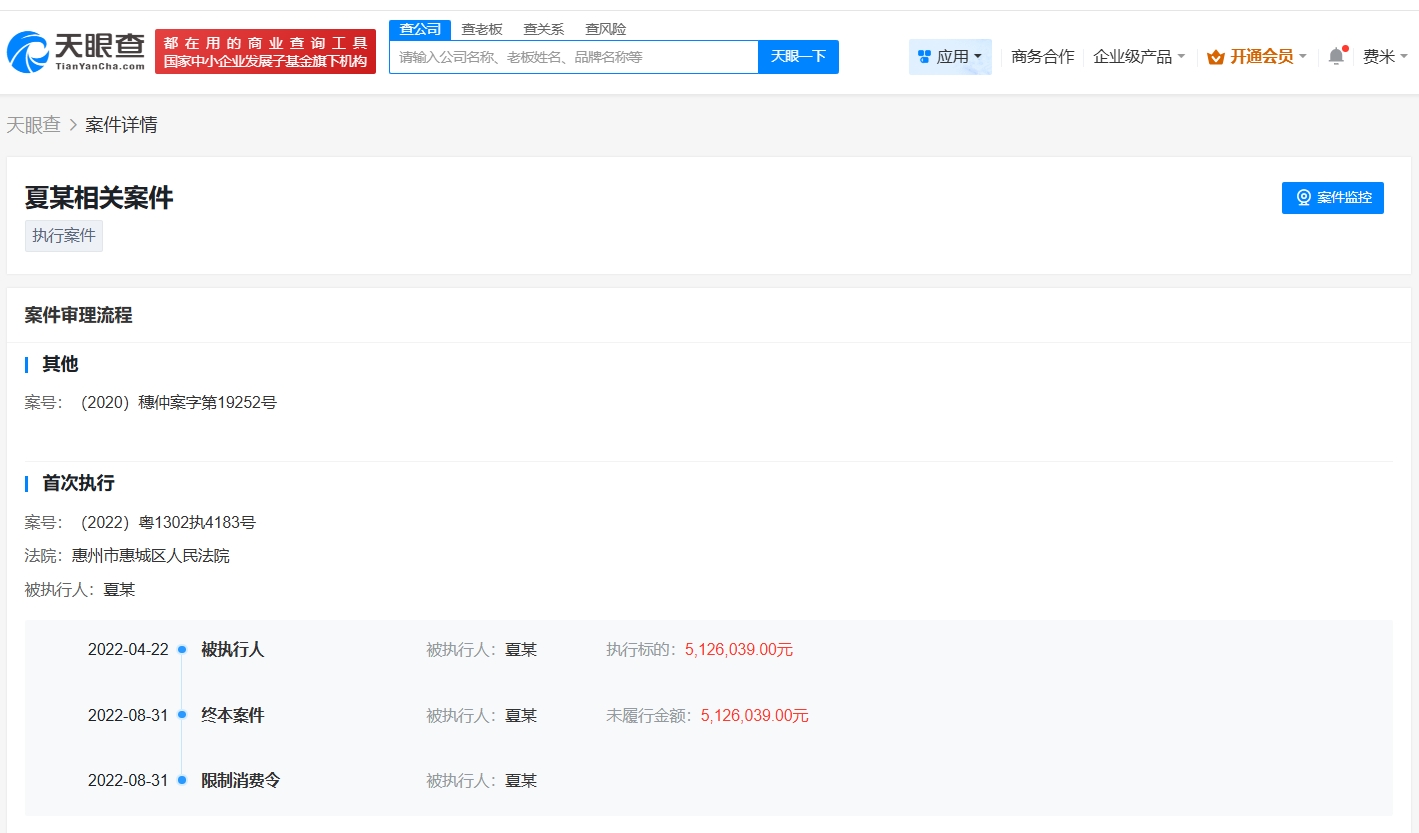Click the 限制消费令 timeline marker dot
The width and height of the screenshot is (1419, 833).
[182, 781]
